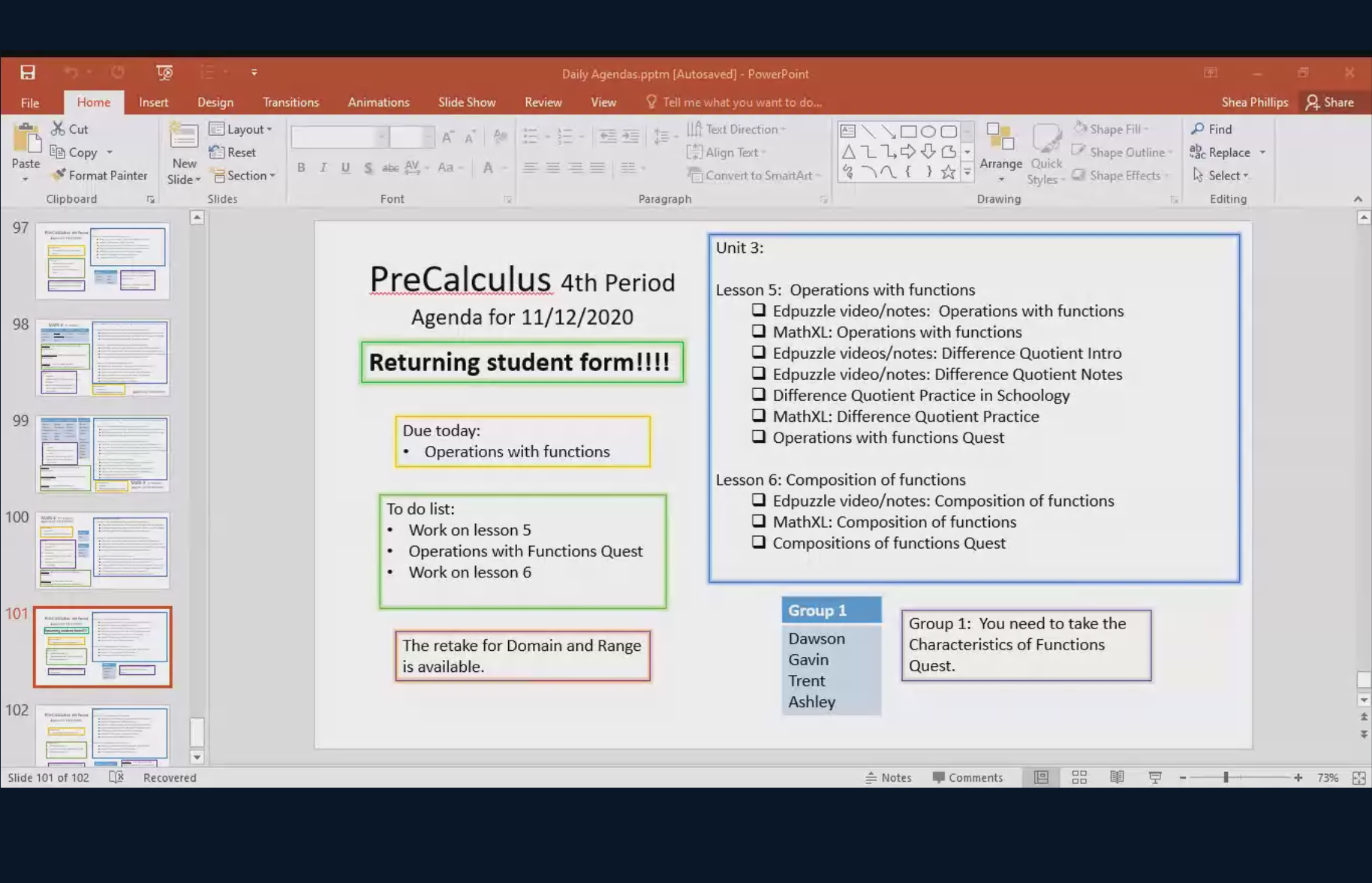The width and height of the screenshot is (1372, 883).
Task: Fit slide to current window icon
Action: [1358, 778]
